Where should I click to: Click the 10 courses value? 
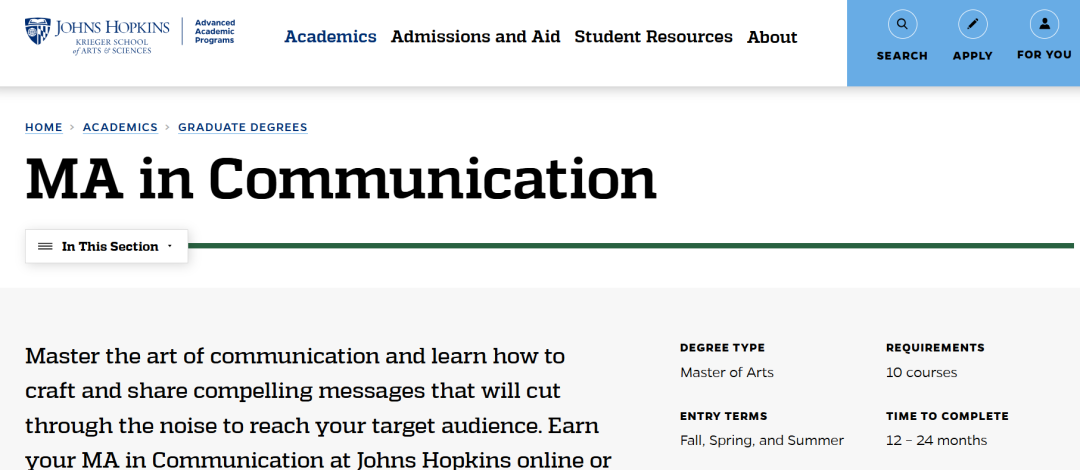(x=922, y=373)
